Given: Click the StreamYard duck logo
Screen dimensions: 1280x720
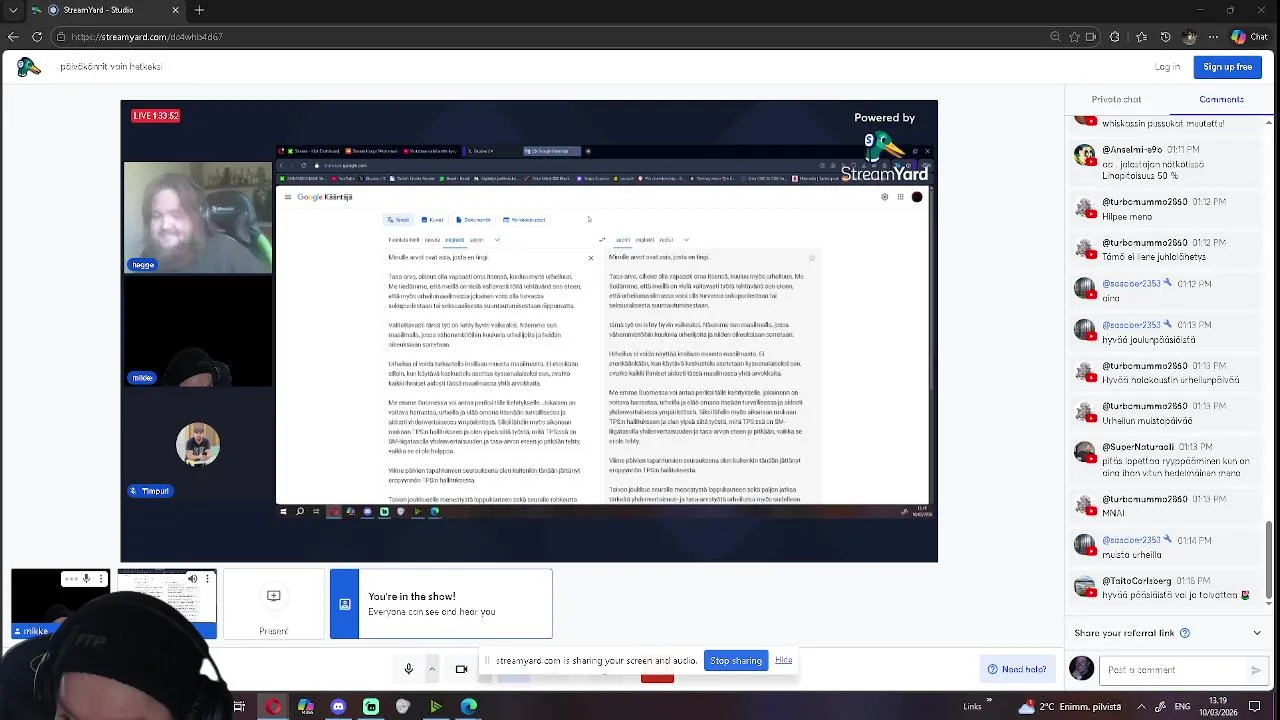Looking at the screenshot, I should [x=28, y=67].
